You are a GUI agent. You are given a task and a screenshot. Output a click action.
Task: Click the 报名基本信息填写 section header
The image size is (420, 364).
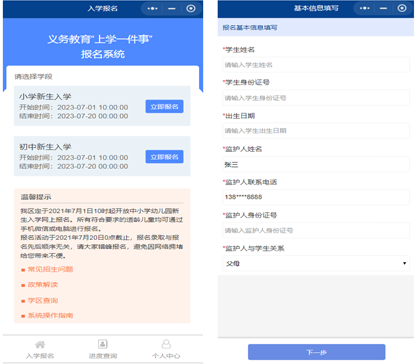click(250, 27)
